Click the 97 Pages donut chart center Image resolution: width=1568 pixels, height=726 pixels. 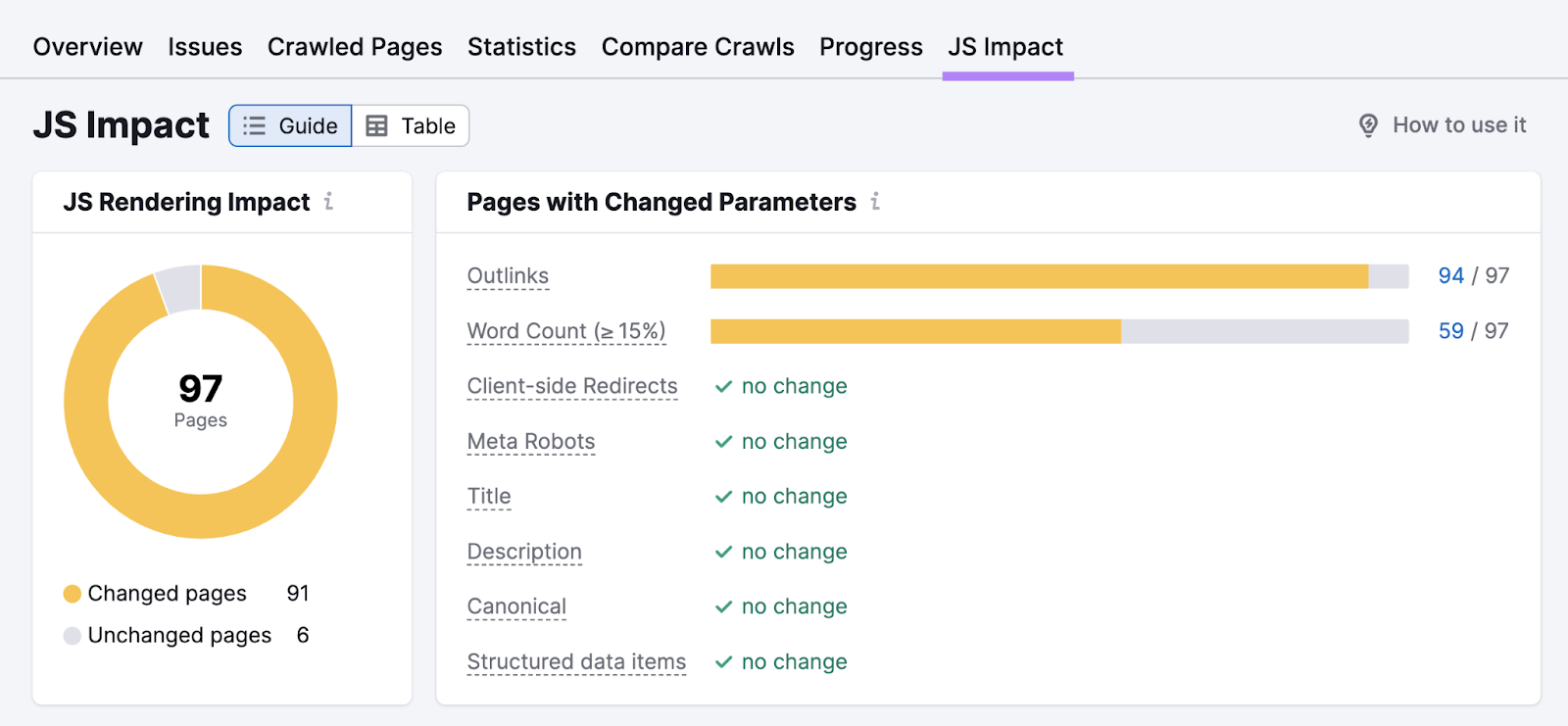click(201, 402)
